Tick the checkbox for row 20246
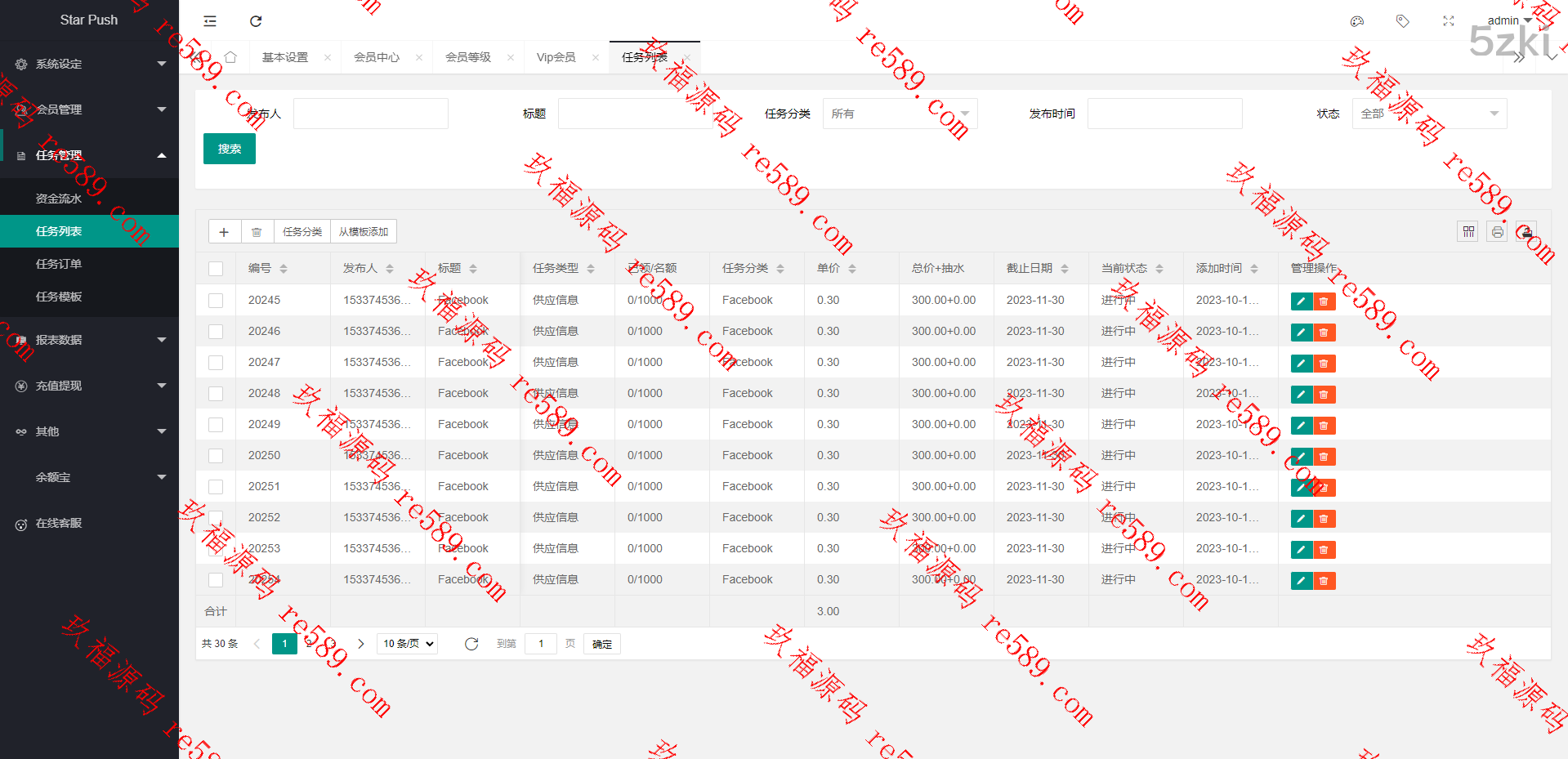 [x=216, y=332]
